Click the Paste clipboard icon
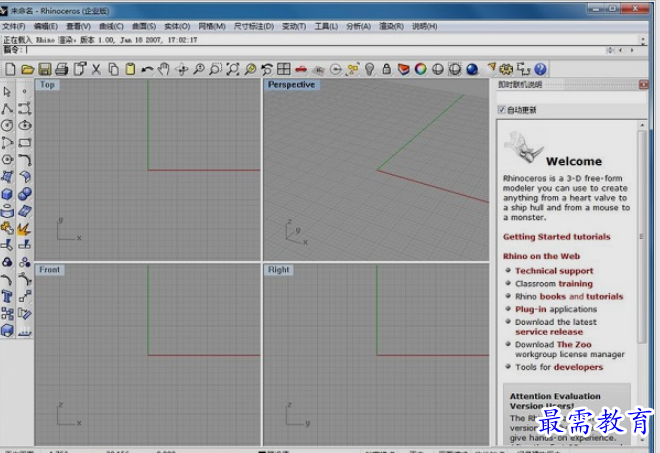Viewport: 660px width, 453px height. (x=130, y=69)
